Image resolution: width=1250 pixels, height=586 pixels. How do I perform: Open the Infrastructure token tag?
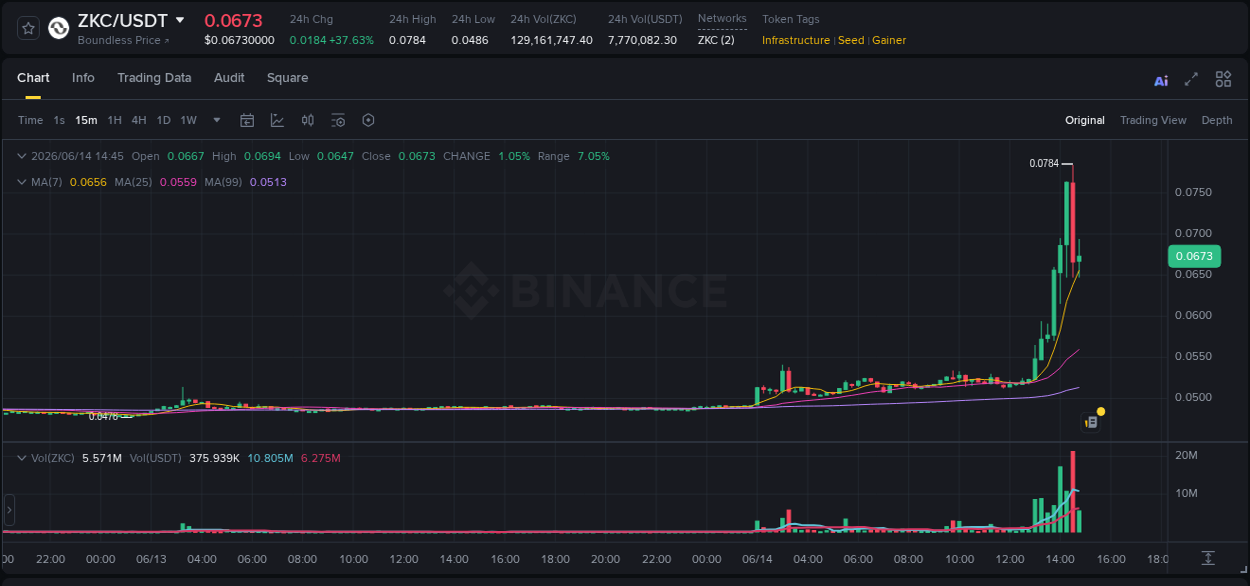[796, 40]
